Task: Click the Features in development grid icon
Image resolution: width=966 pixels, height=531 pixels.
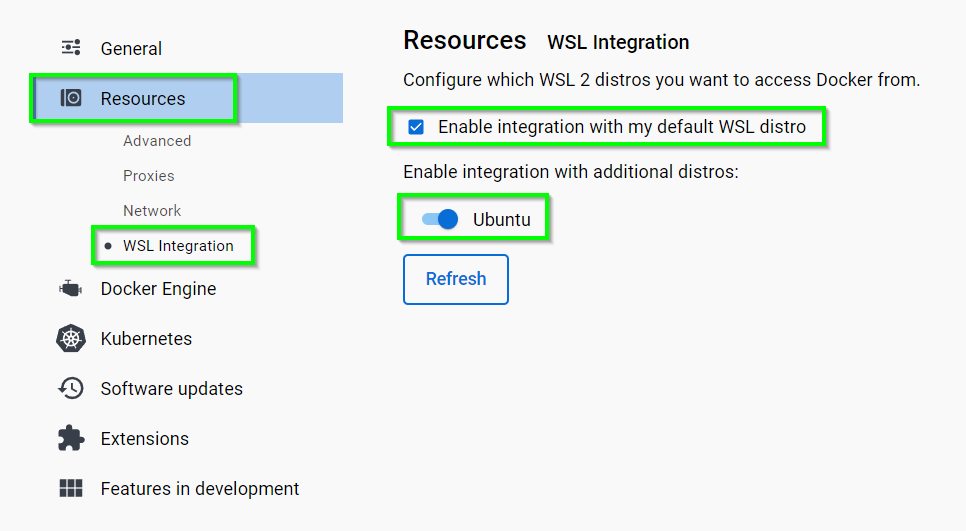Action: coord(71,489)
